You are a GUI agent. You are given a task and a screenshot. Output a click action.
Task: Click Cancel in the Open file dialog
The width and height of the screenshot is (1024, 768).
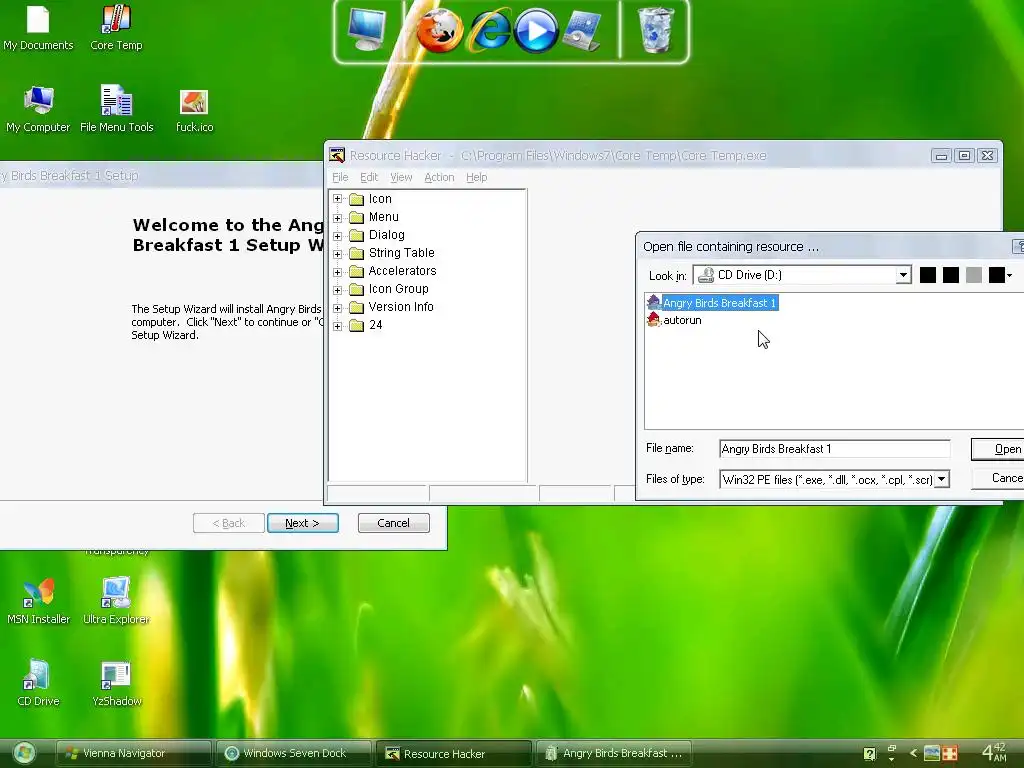click(x=999, y=478)
